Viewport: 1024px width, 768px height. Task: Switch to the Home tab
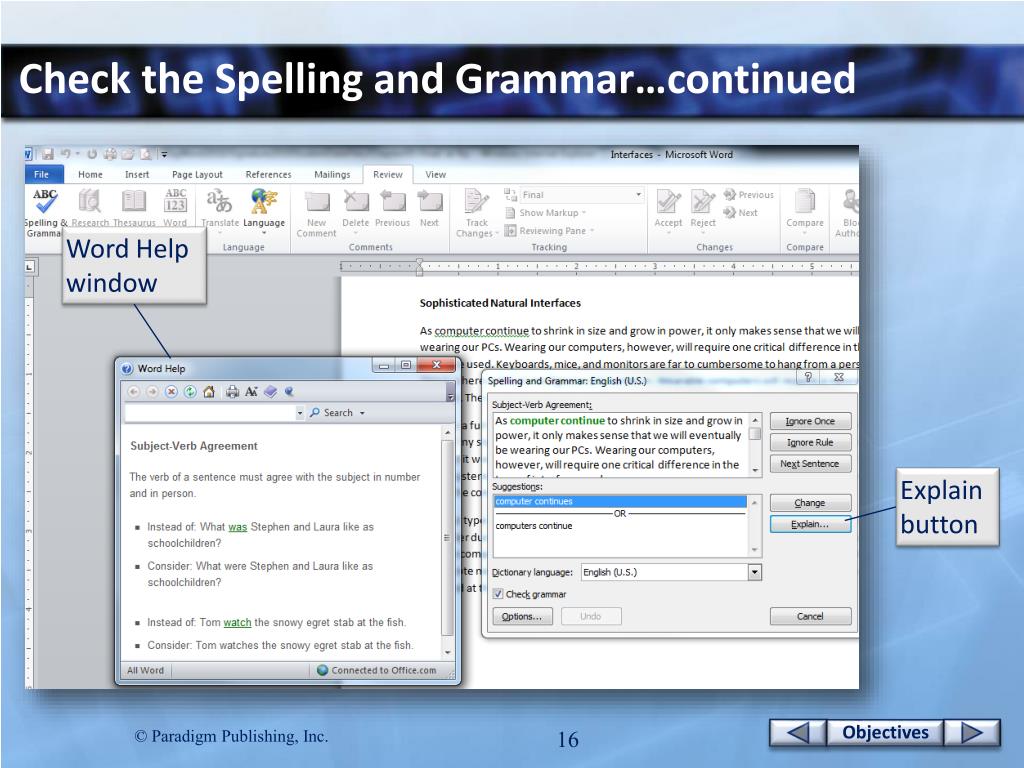point(90,174)
